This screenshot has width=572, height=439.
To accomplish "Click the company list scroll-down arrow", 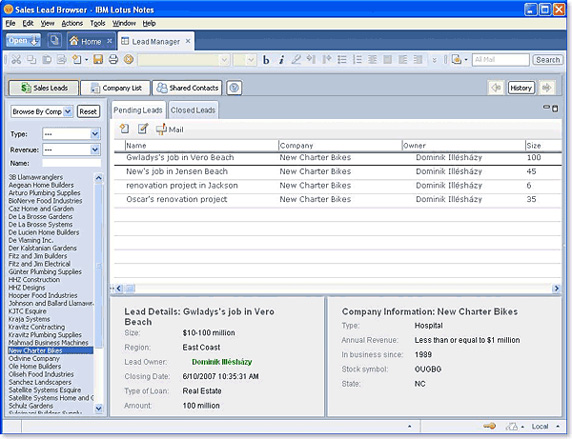I will 98,408.
